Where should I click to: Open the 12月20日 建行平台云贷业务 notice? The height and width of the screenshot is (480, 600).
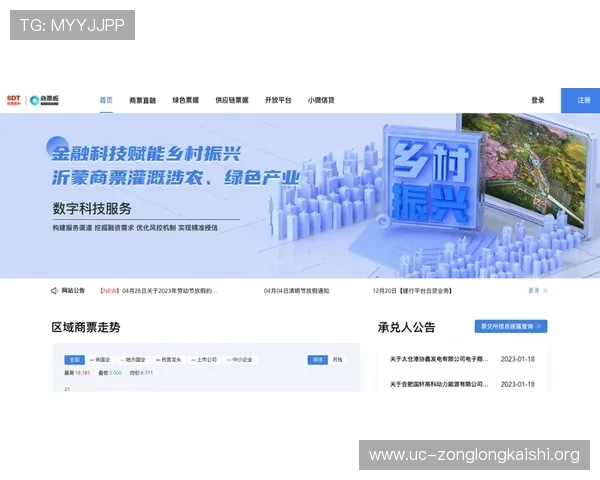coord(412,291)
